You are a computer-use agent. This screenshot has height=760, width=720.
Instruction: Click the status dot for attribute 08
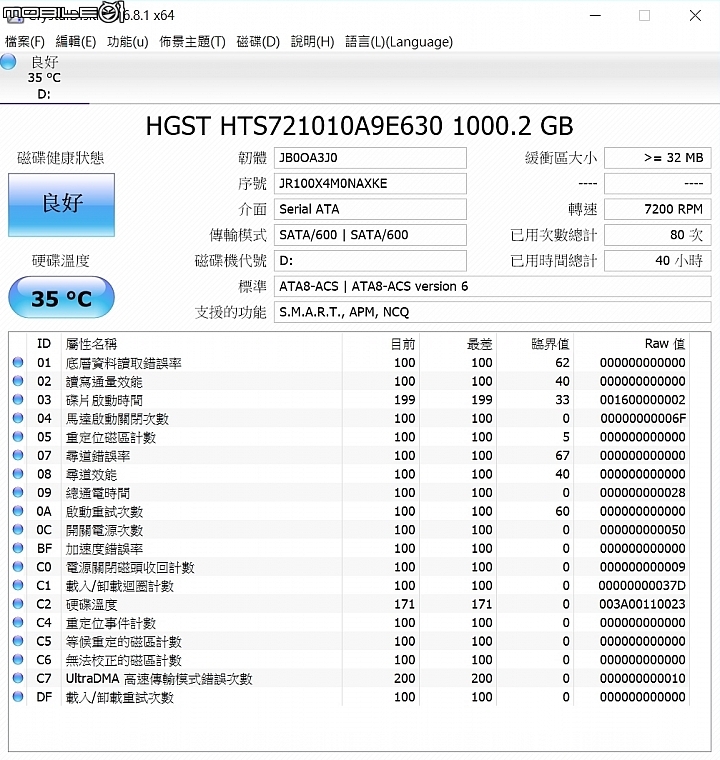pyautogui.click(x=18, y=474)
